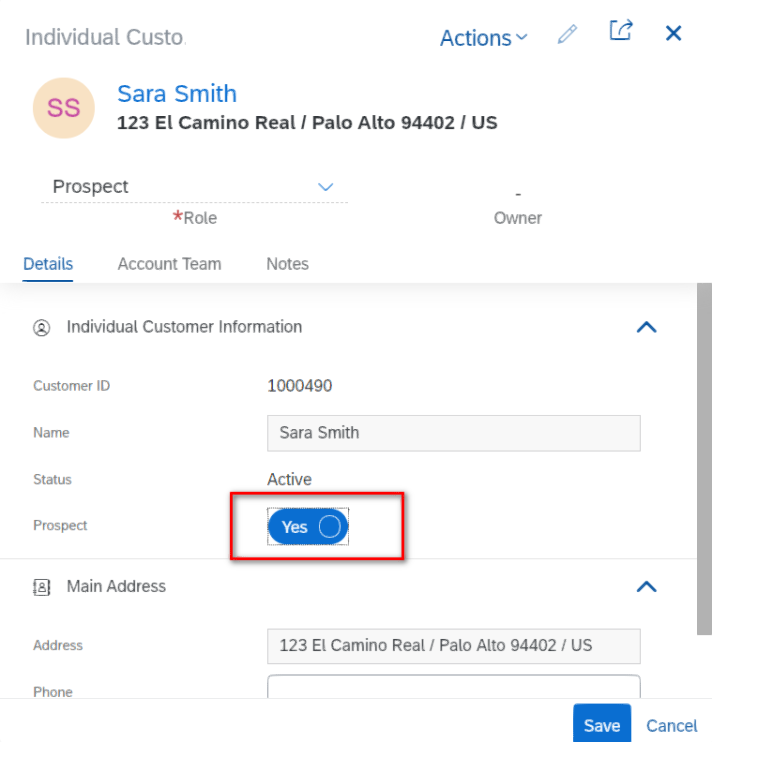Switch to the Details tab
765x761 pixels.
48,264
